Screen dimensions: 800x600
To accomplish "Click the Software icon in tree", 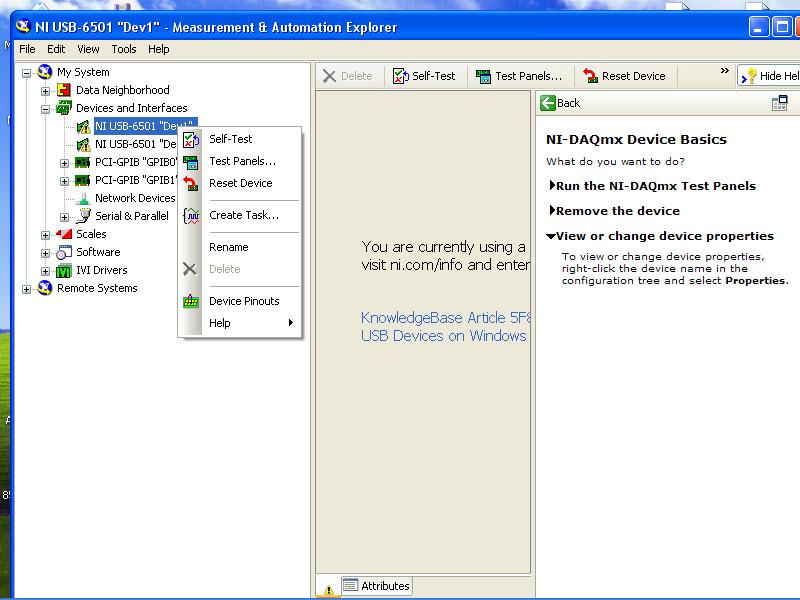I will point(64,252).
